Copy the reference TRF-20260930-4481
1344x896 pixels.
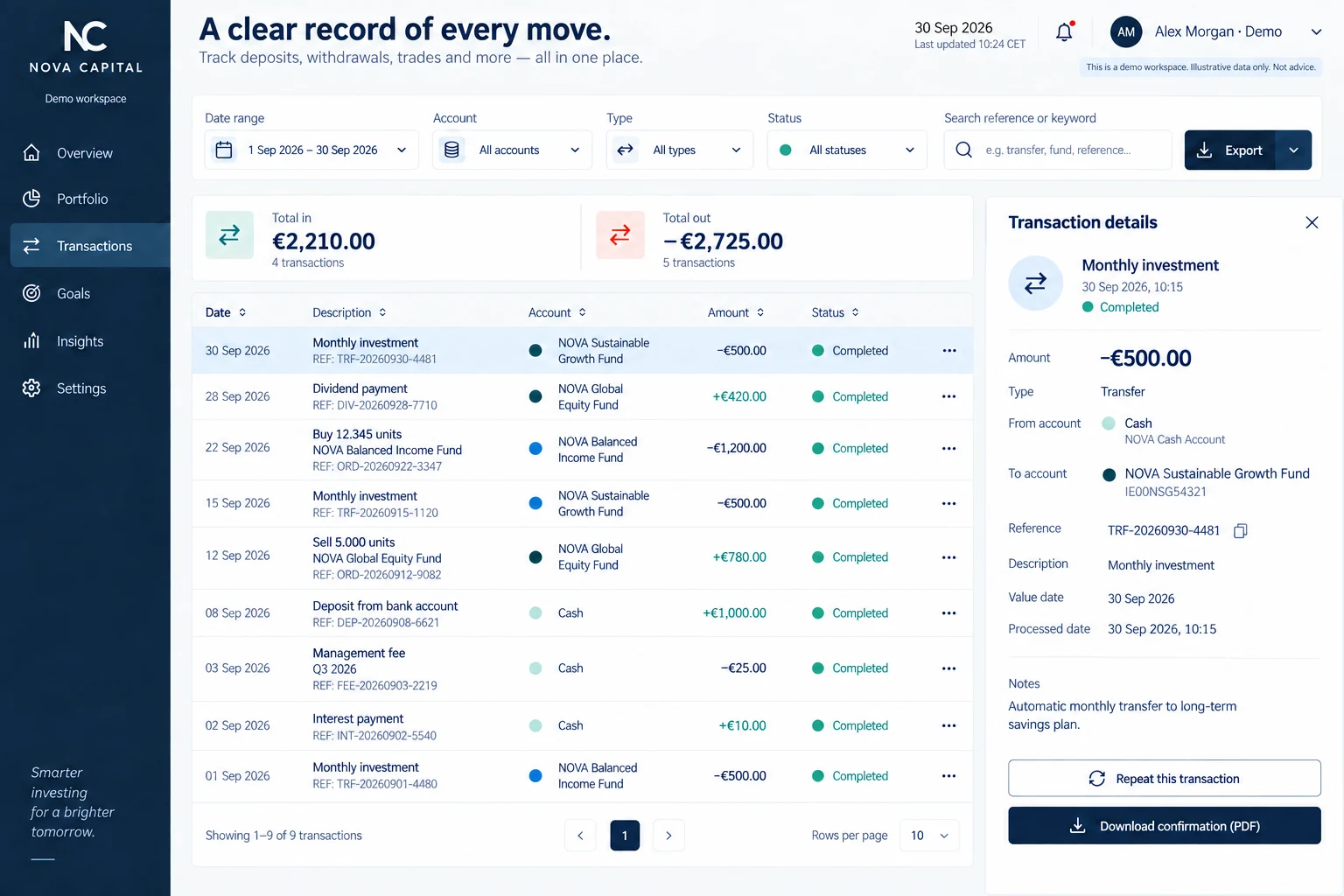pos(1240,531)
